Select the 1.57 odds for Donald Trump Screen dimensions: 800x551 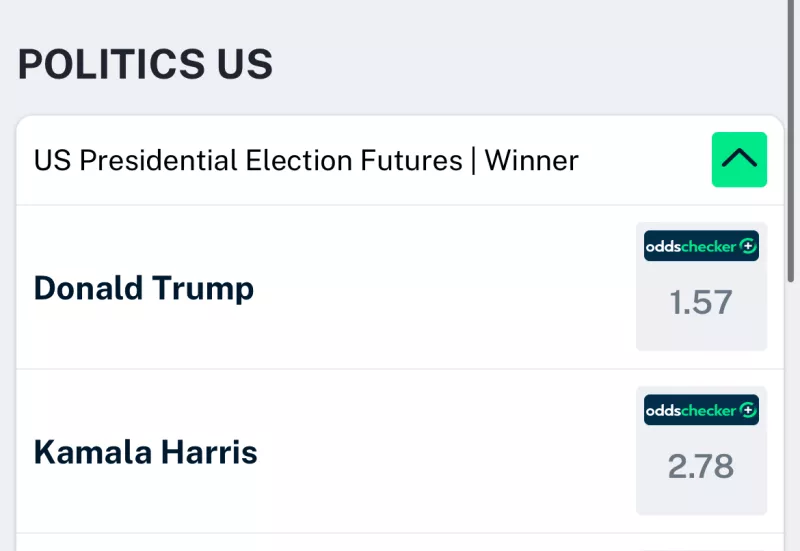(701, 302)
